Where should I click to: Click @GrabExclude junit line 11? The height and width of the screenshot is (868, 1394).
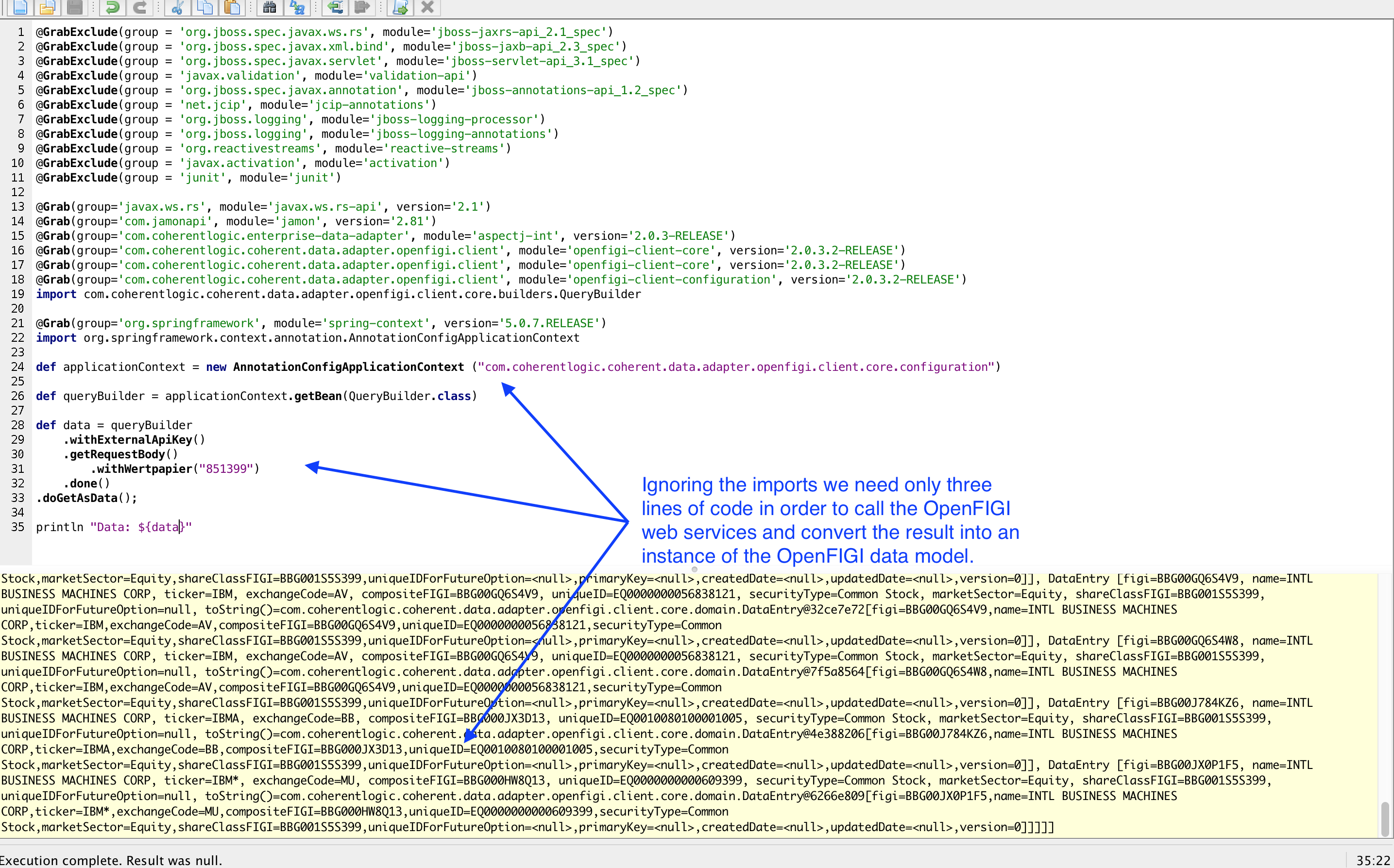click(x=188, y=178)
